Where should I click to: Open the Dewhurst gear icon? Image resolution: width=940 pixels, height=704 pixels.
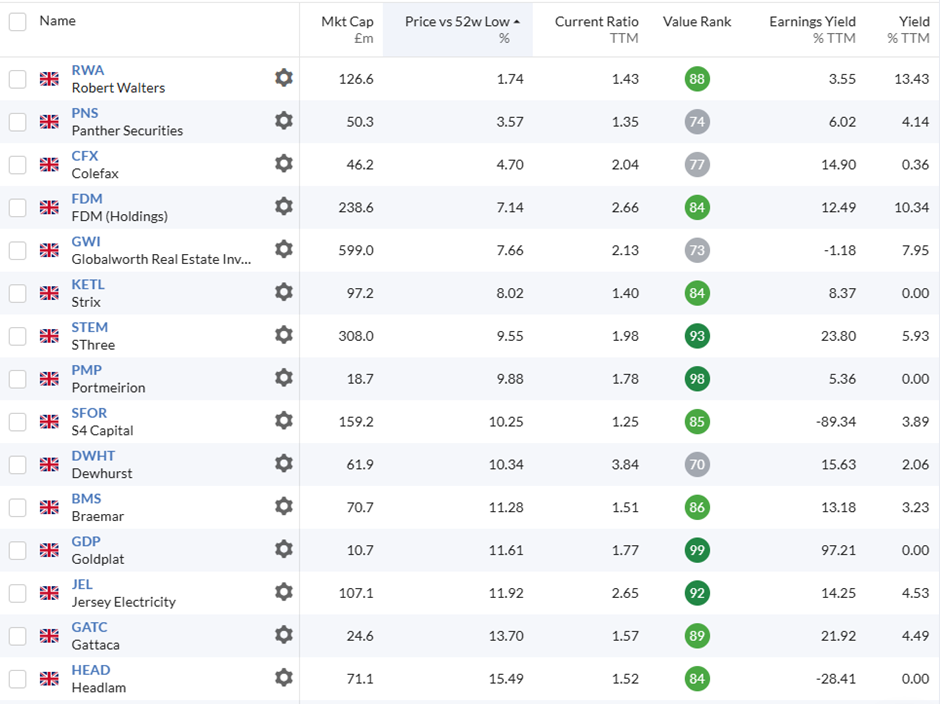(x=284, y=464)
